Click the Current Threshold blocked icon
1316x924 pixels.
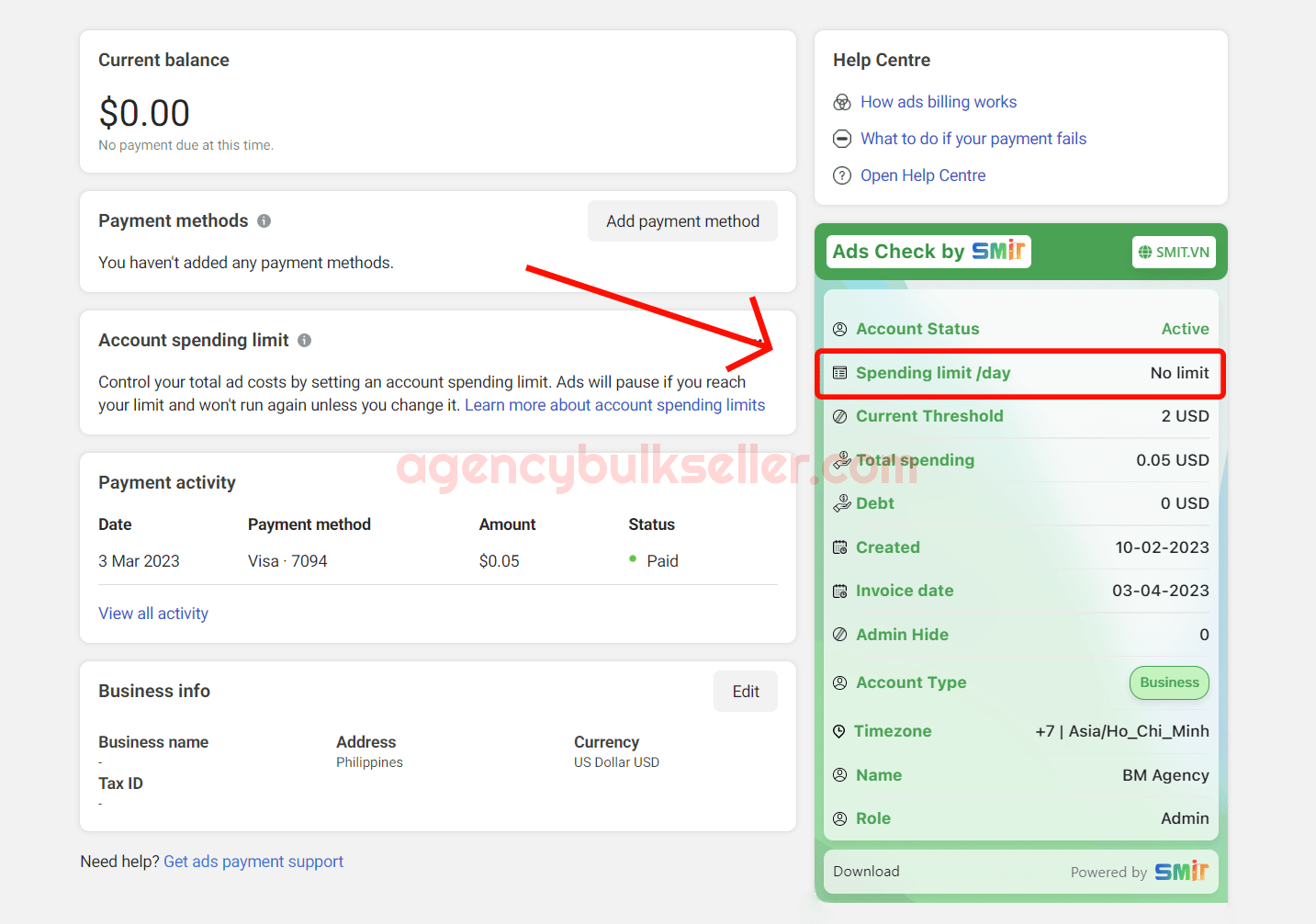click(841, 416)
